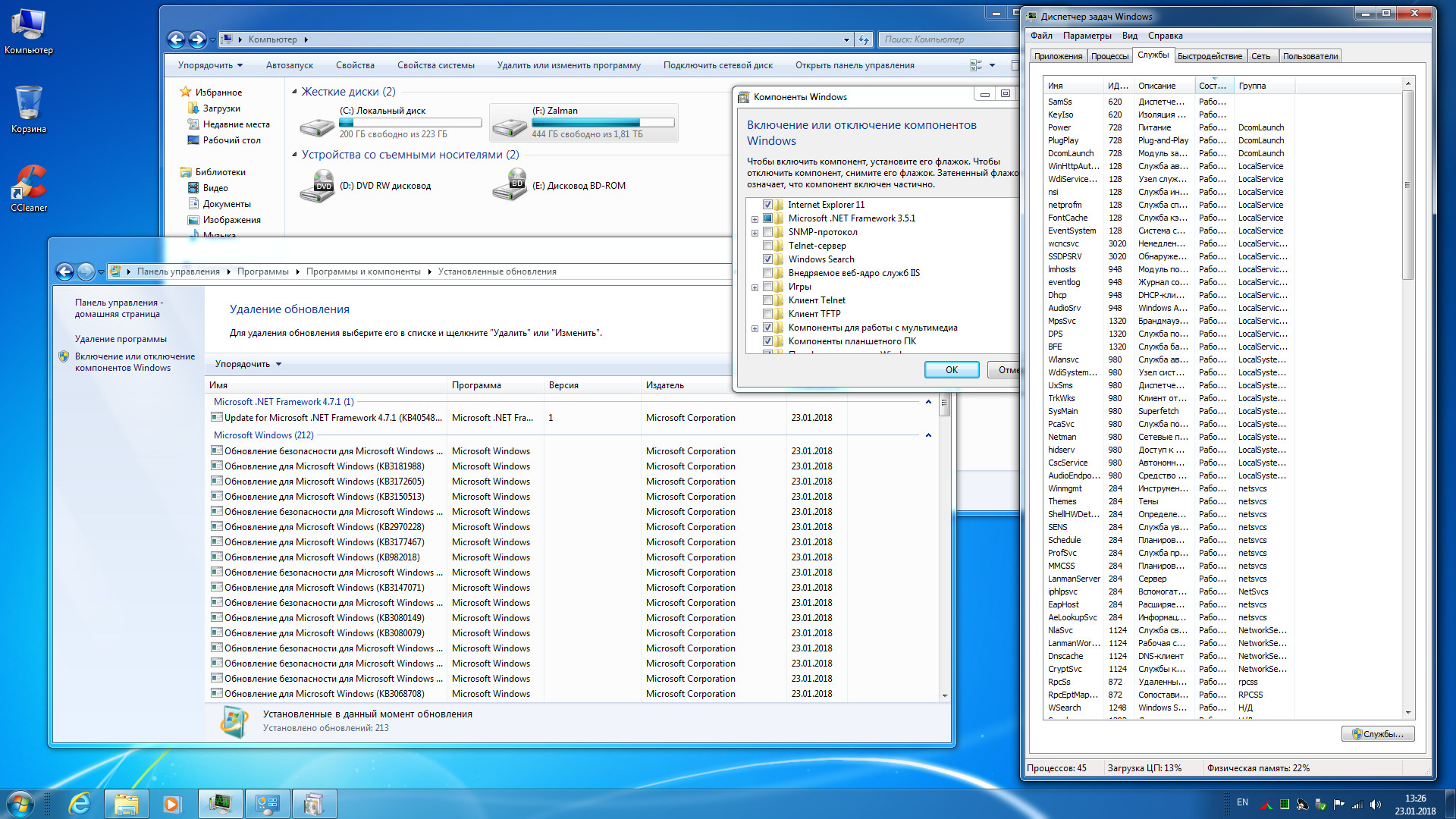Switch to the Процессы tab in Task Manager
This screenshot has height=819, width=1456.
(1109, 56)
